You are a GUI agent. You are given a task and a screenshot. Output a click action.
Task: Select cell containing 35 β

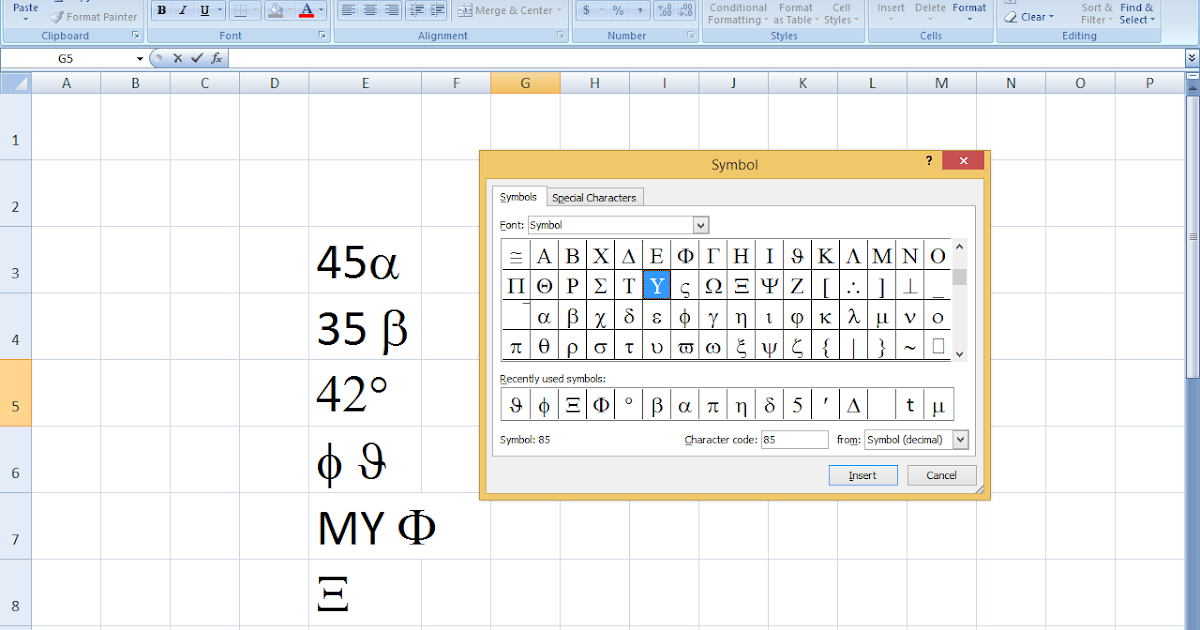coord(365,327)
